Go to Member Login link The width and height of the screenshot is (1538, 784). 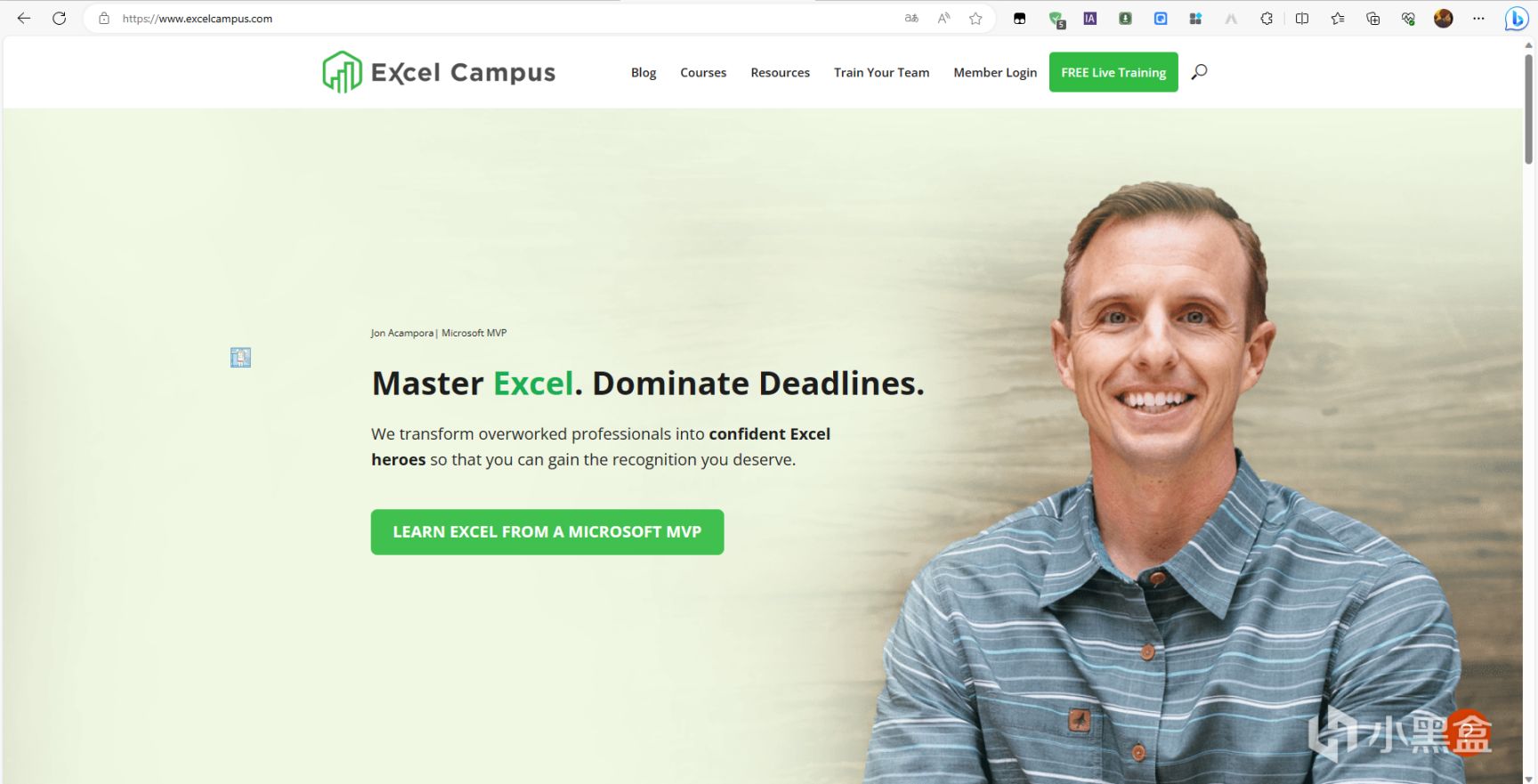(x=995, y=72)
